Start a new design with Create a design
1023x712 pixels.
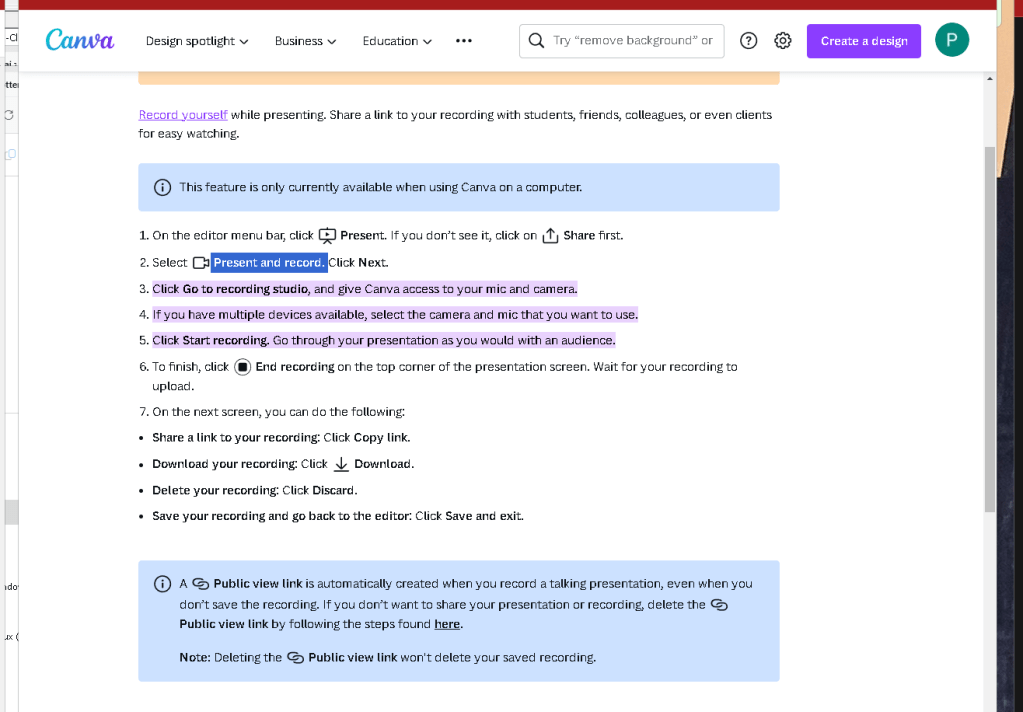864,40
